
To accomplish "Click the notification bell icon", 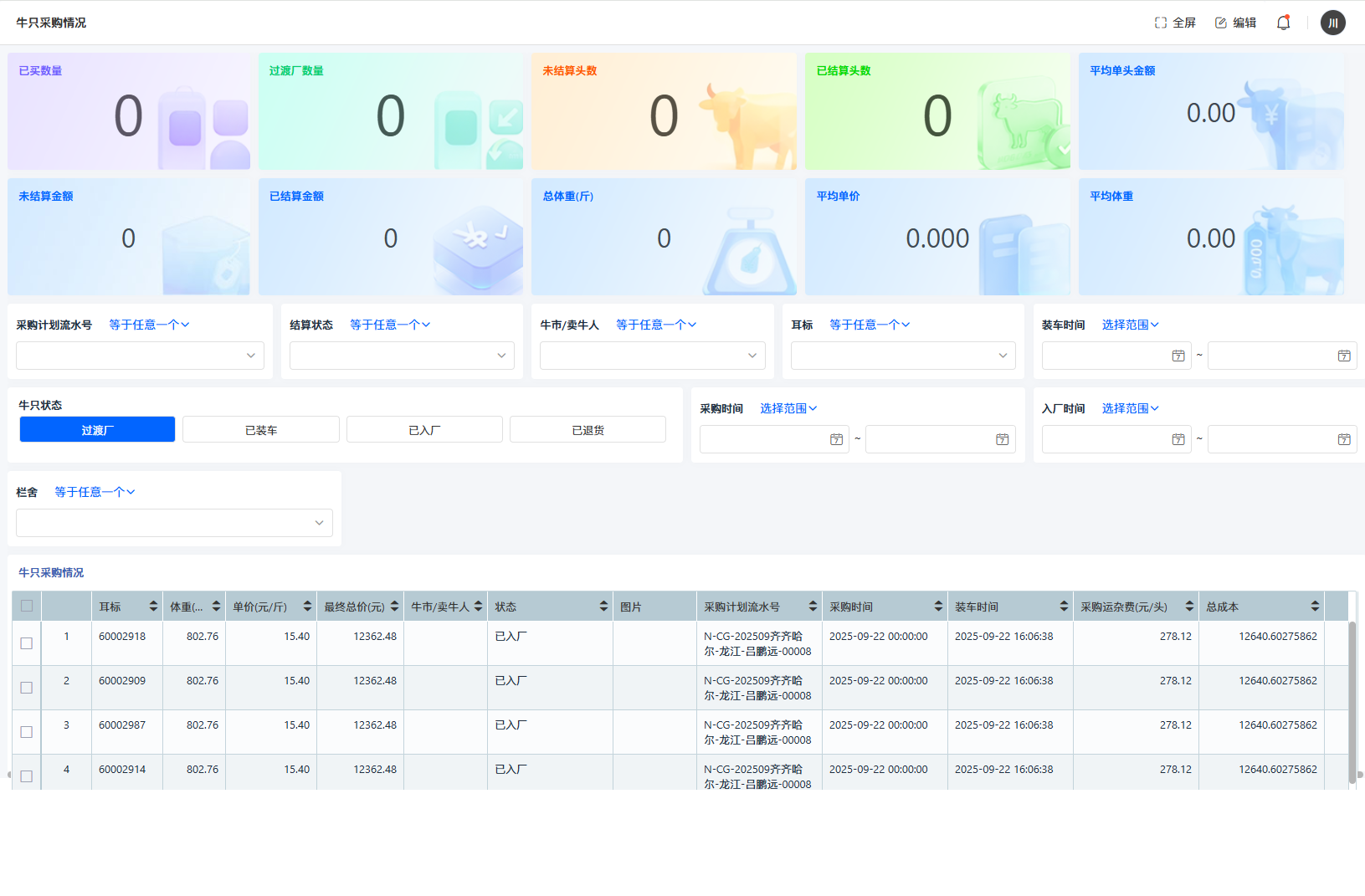I will pyautogui.click(x=1283, y=23).
